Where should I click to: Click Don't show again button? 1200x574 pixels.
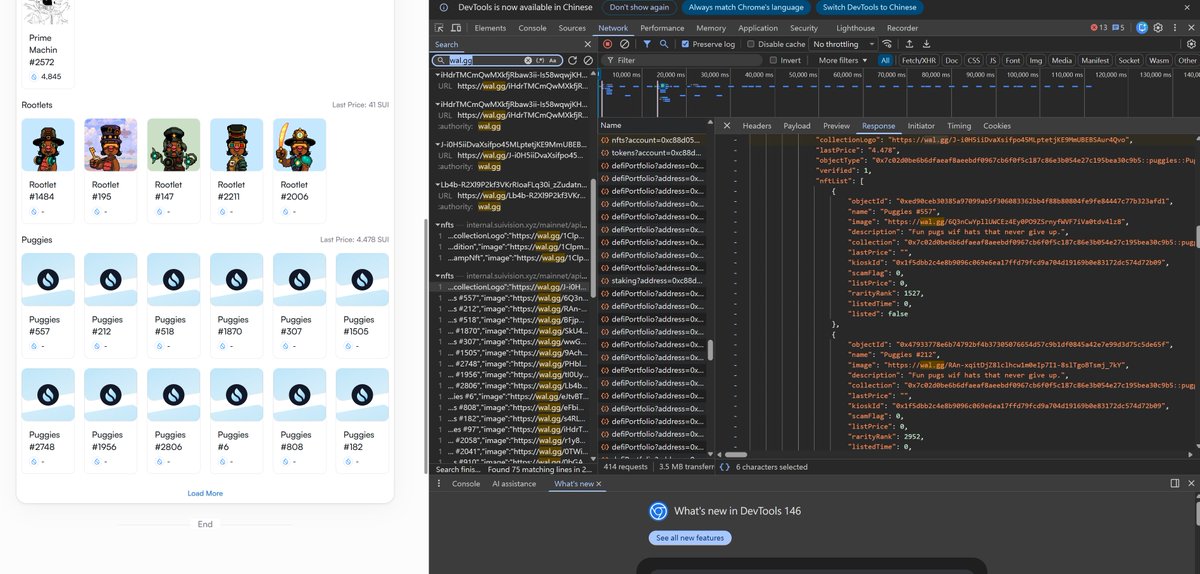640,7
